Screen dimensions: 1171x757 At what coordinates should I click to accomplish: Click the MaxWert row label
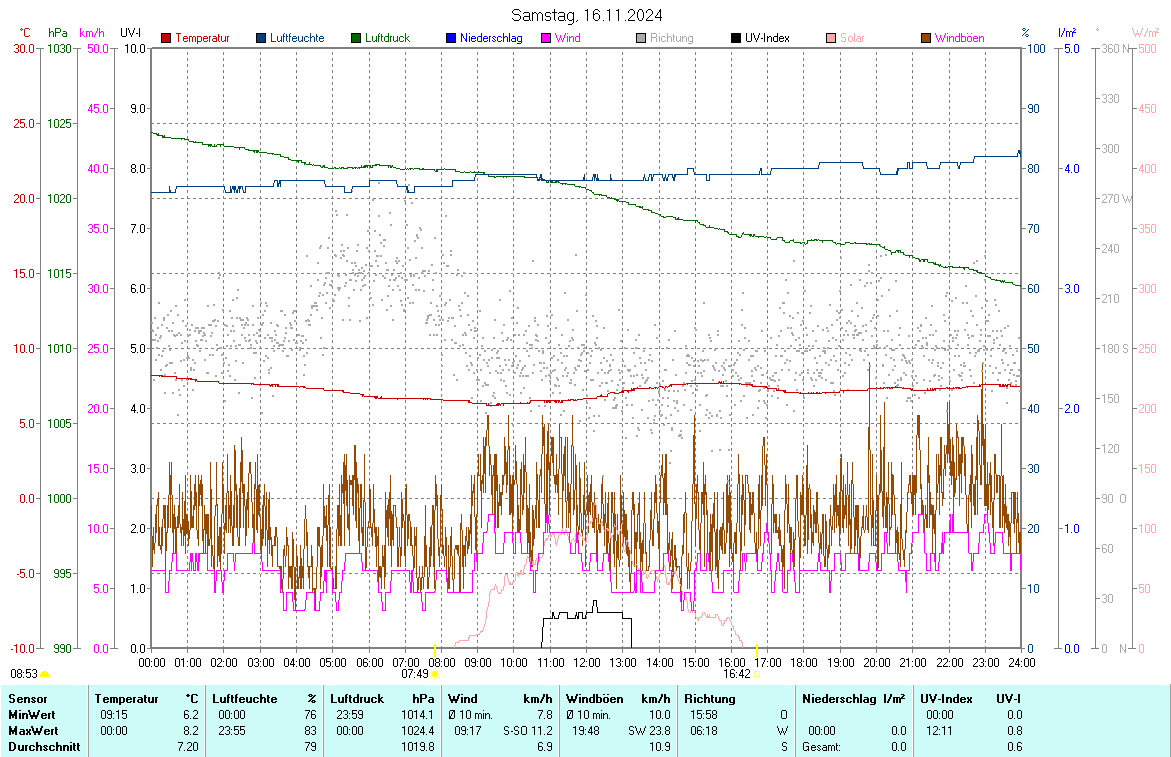[32, 731]
